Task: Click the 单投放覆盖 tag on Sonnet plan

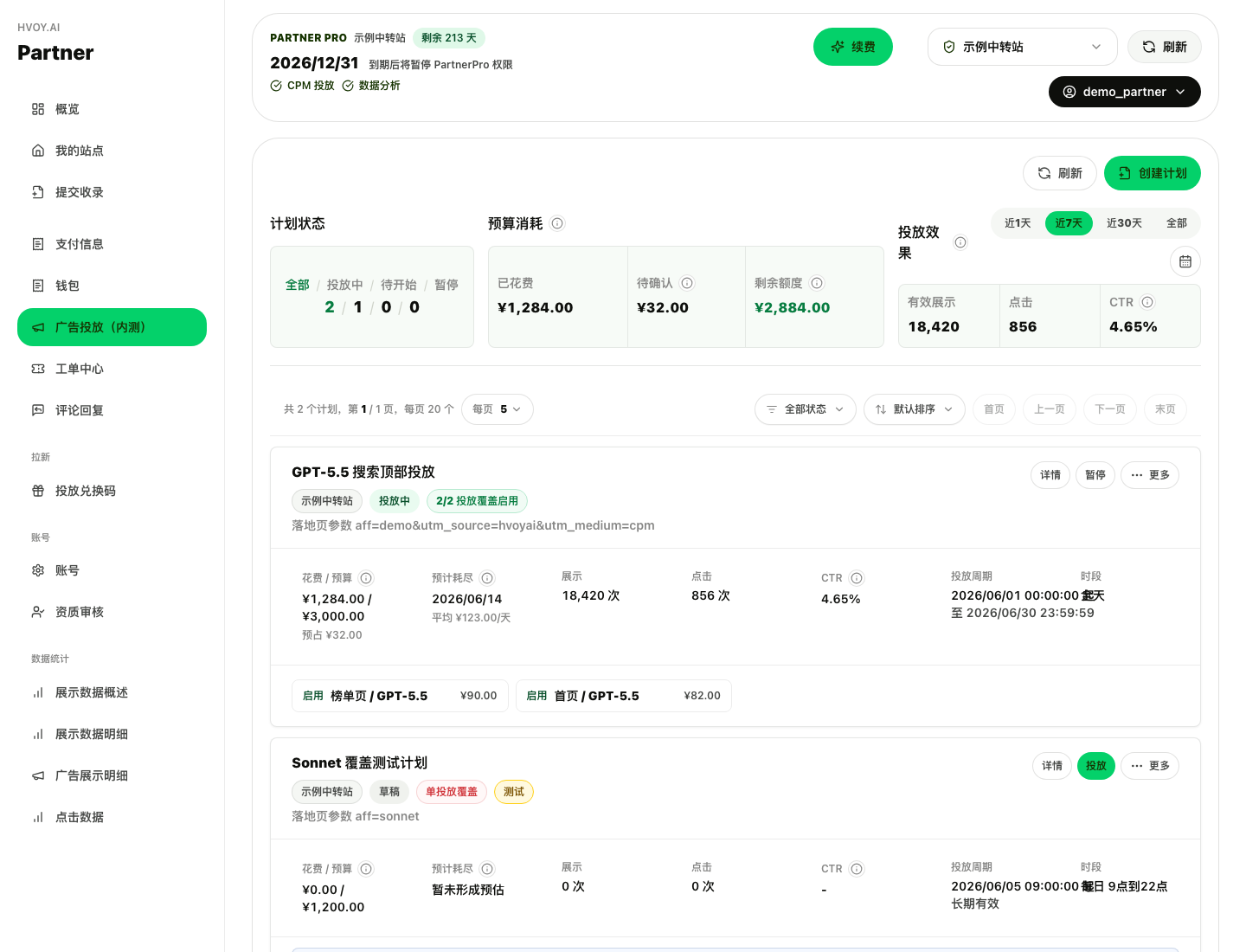Action: 452,792
